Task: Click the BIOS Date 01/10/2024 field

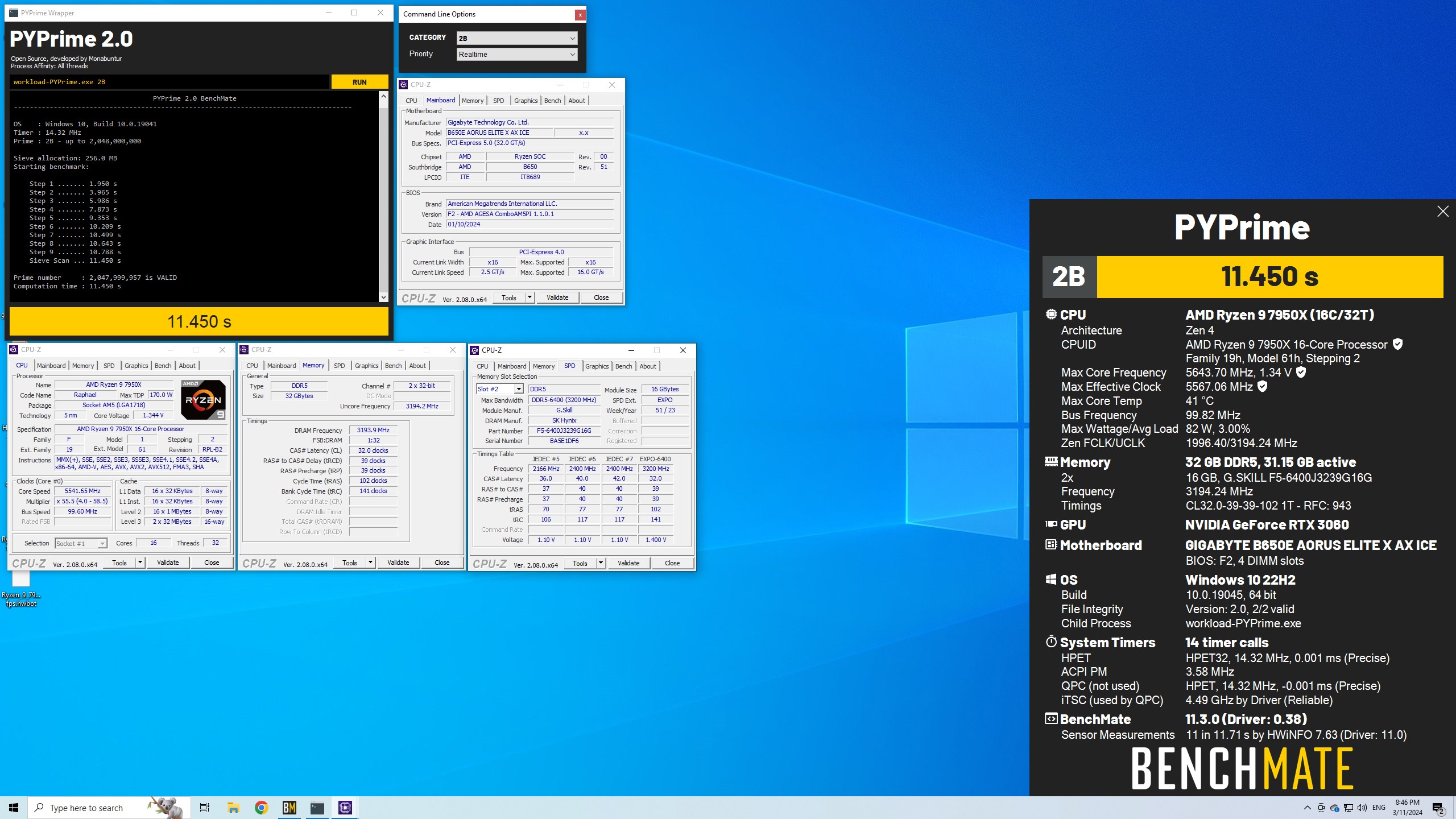Action: [x=530, y=224]
